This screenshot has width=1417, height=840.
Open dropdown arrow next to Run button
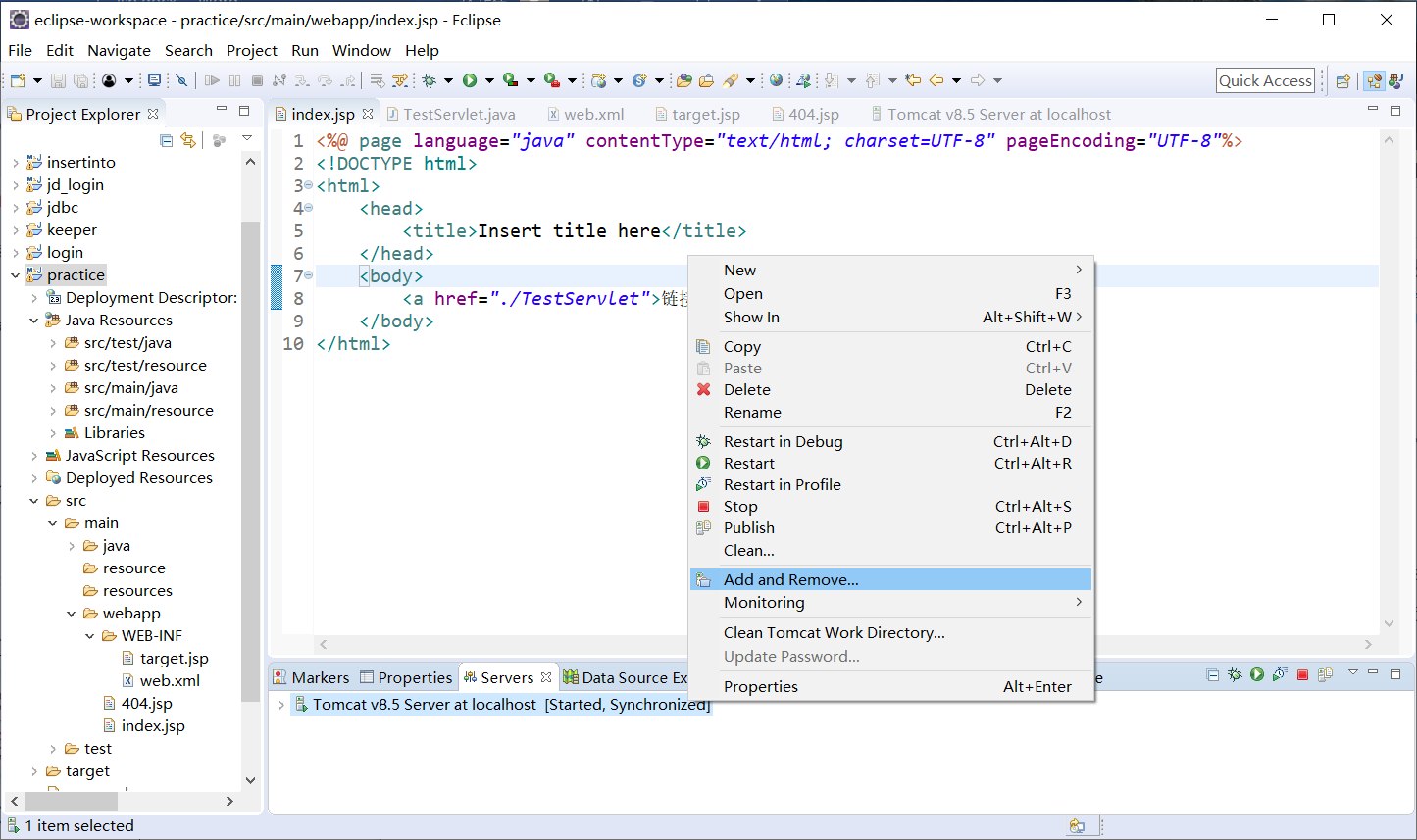489,80
